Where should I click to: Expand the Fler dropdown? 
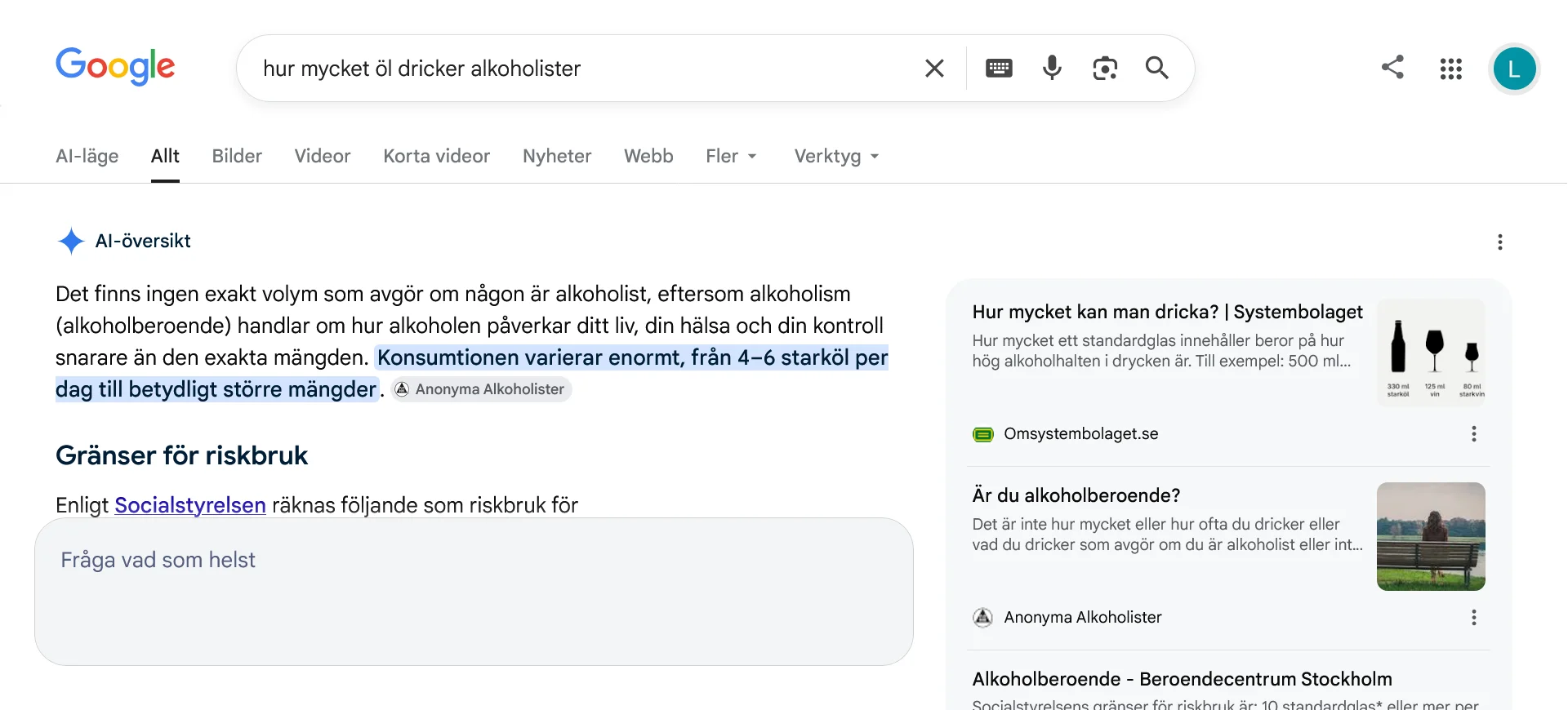tap(732, 156)
